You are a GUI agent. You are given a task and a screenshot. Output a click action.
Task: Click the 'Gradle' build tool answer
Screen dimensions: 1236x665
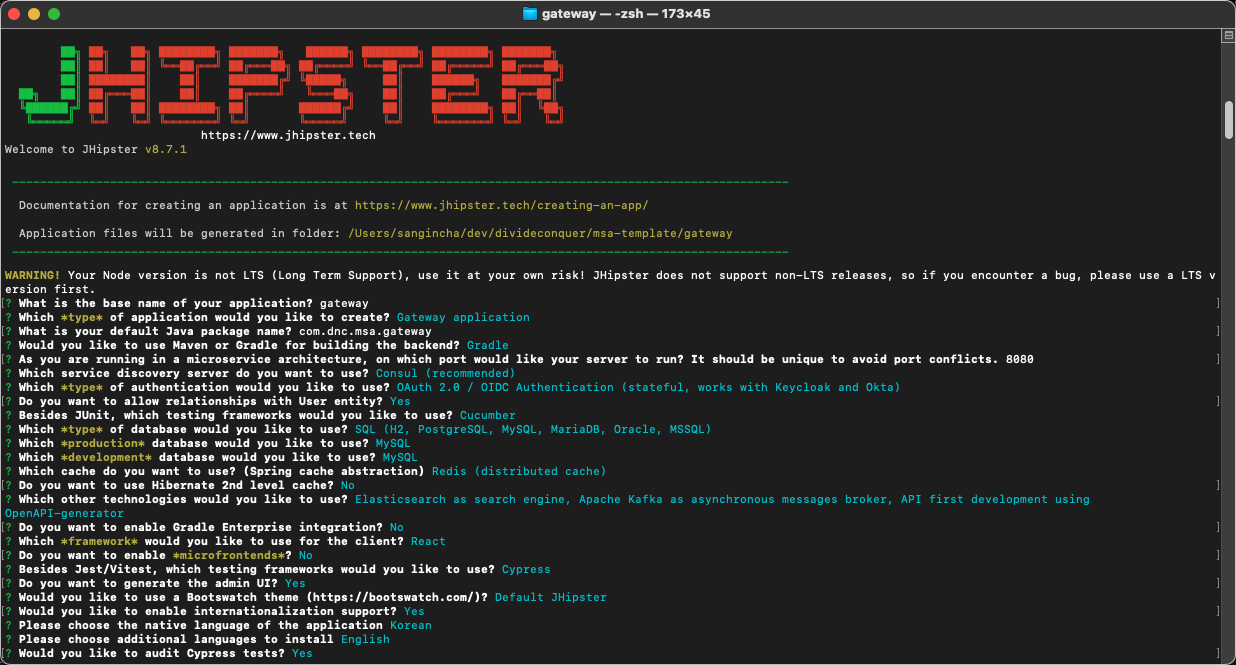tap(487, 345)
